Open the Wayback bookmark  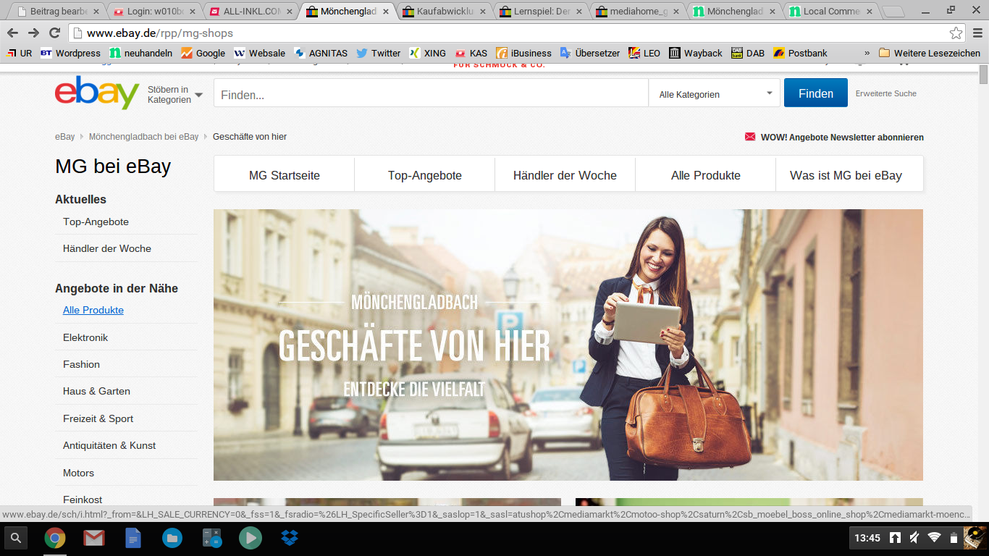[x=696, y=53]
